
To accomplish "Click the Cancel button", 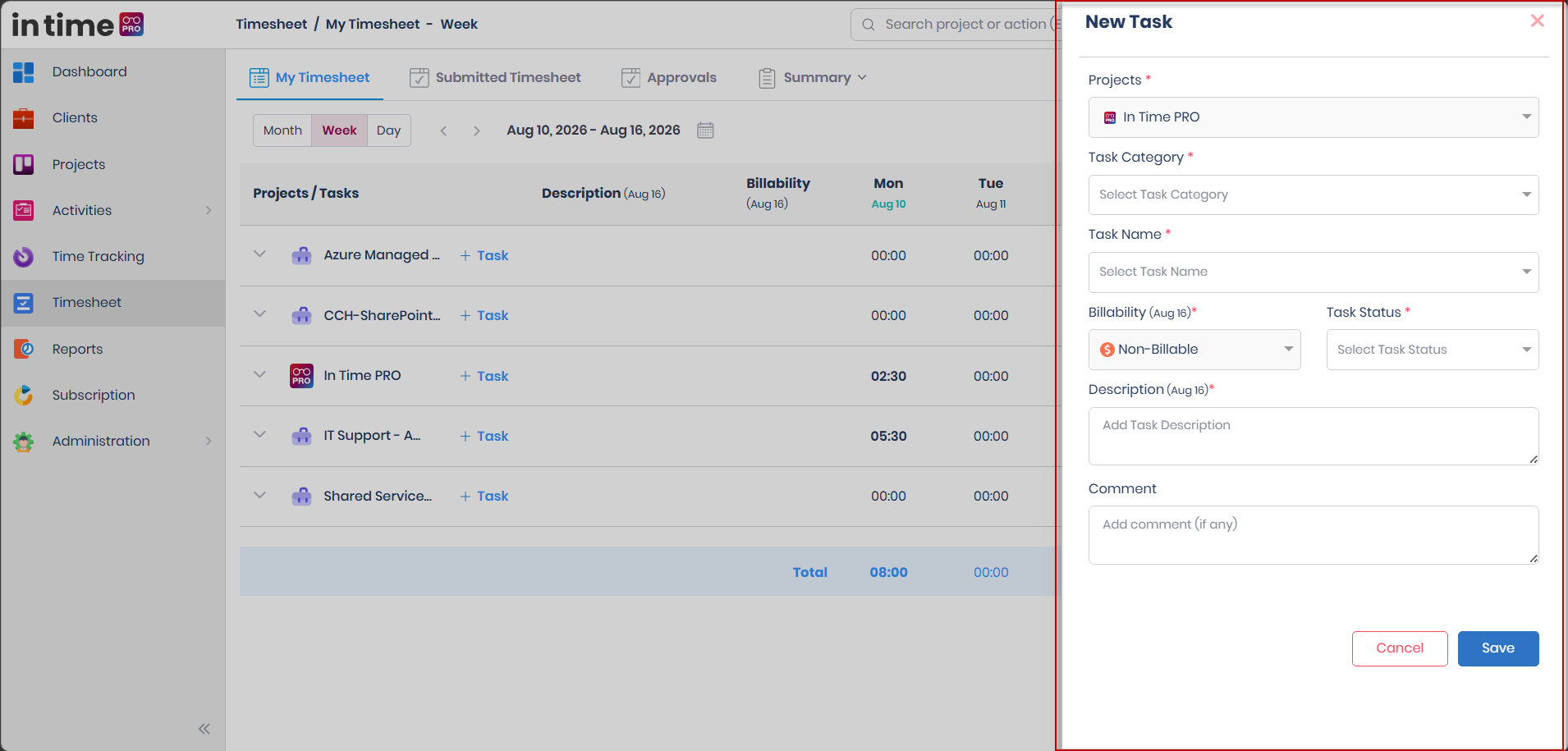I will (1400, 648).
